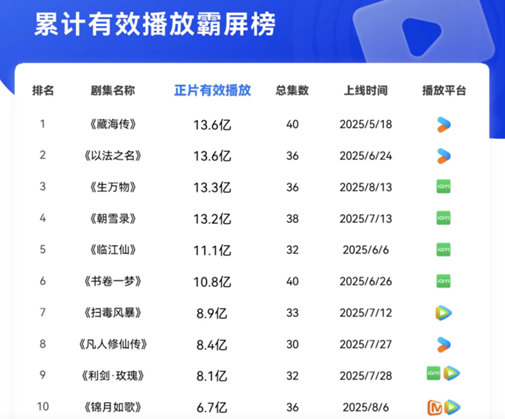Click rank number 5

(x=43, y=249)
